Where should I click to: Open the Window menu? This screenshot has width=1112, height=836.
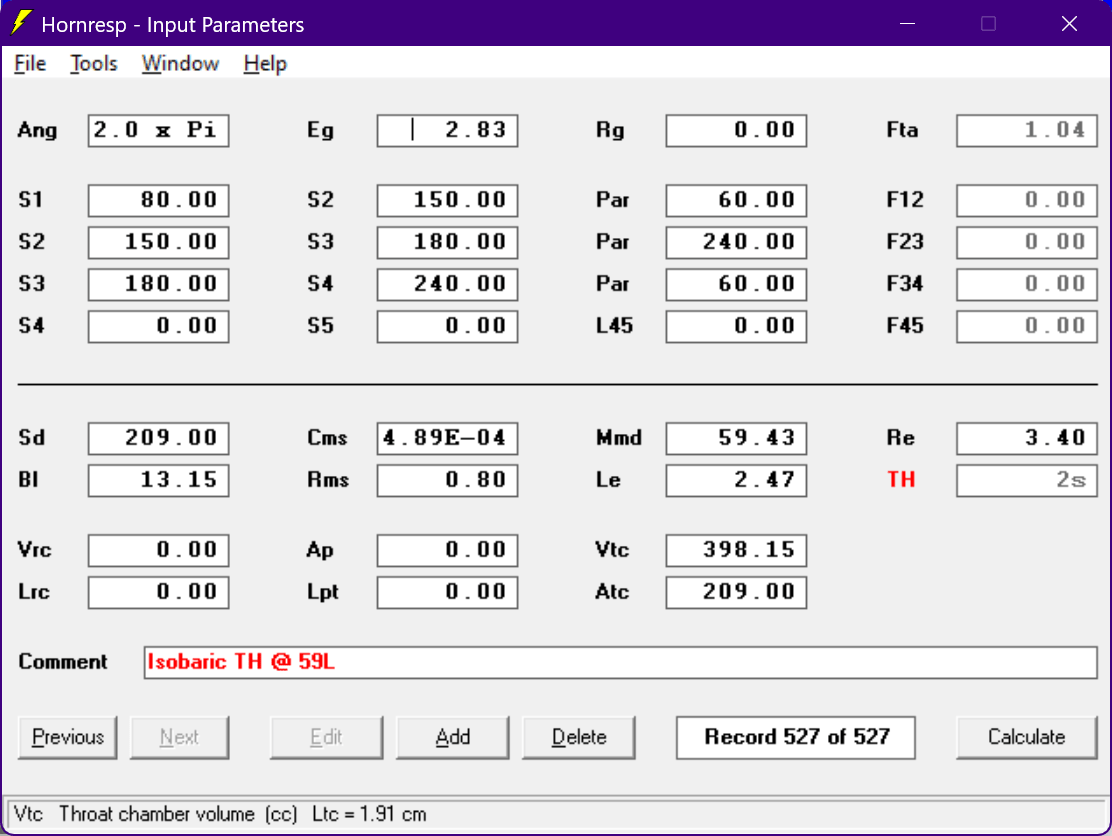pos(180,64)
